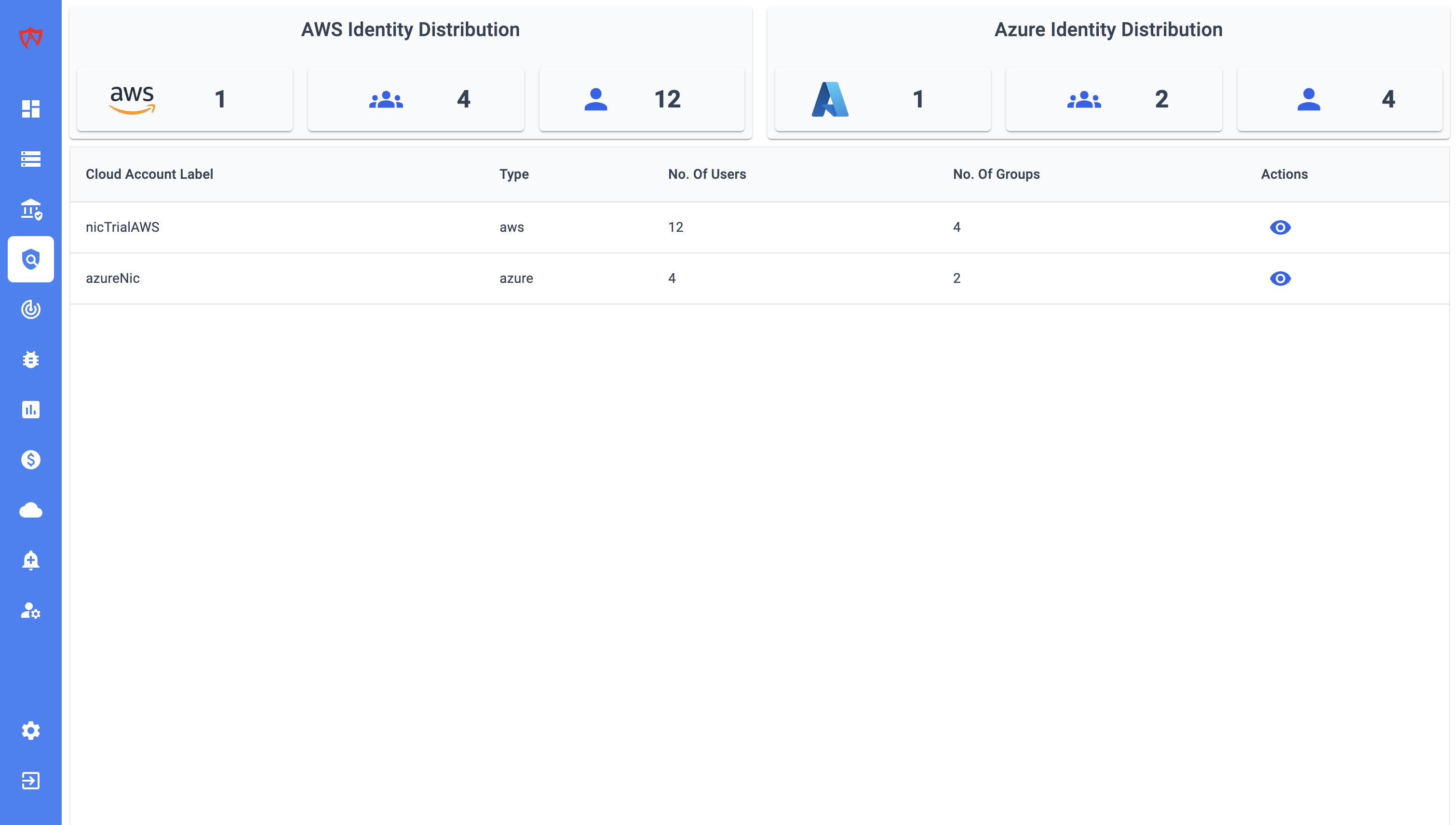
Task: Open the dollar cost icon in sidebar
Action: pyautogui.click(x=30, y=460)
